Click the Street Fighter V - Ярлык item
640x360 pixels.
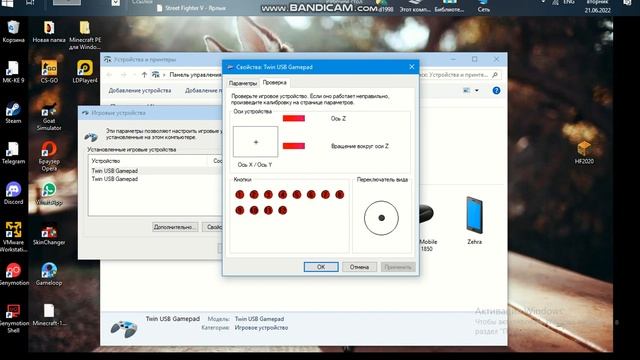[191, 8]
